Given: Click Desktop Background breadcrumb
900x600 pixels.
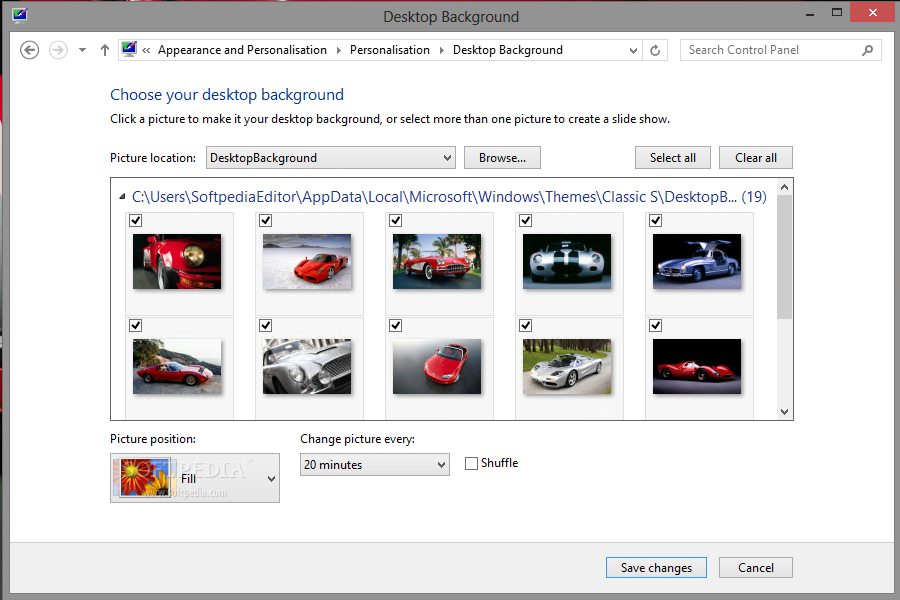Looking at the screenshot, I should (x=507, y=50).
